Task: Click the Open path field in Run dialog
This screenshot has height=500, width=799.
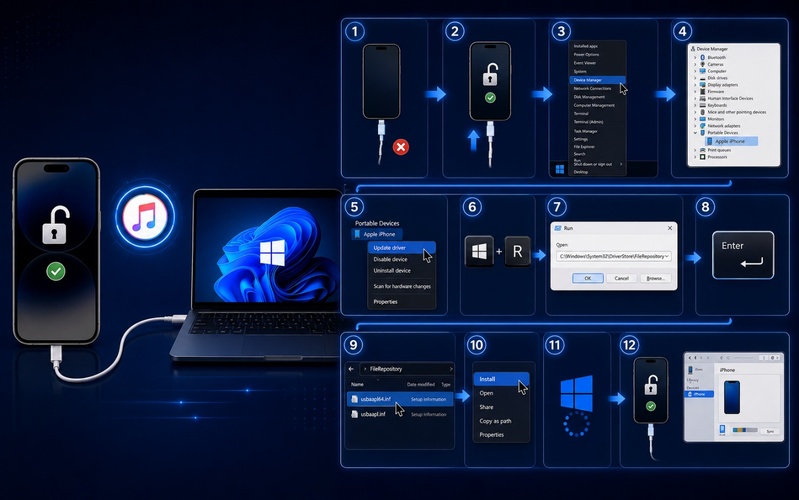Action: pos(614,256)
